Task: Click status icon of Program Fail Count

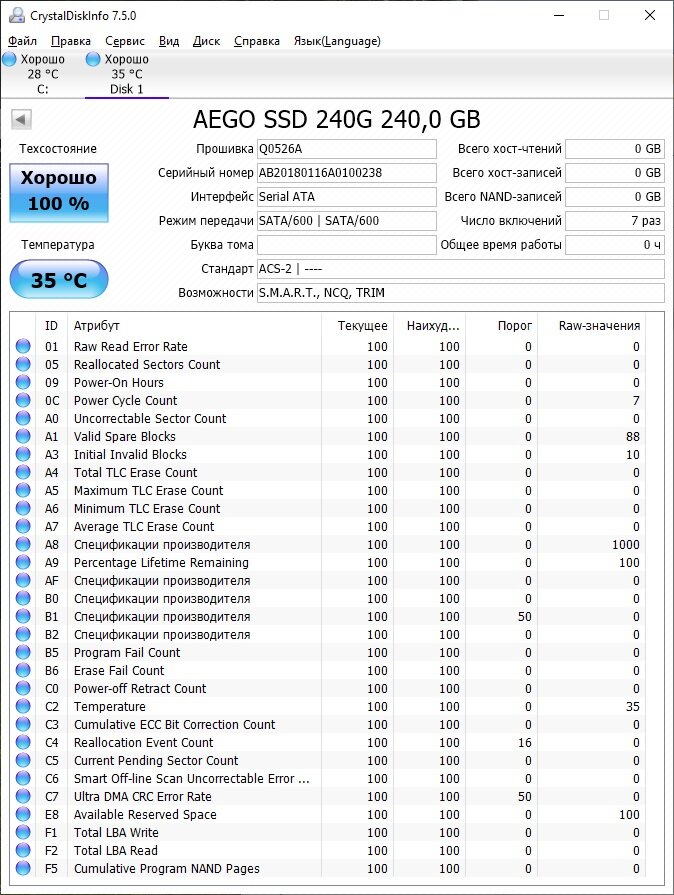Action: 23,652
